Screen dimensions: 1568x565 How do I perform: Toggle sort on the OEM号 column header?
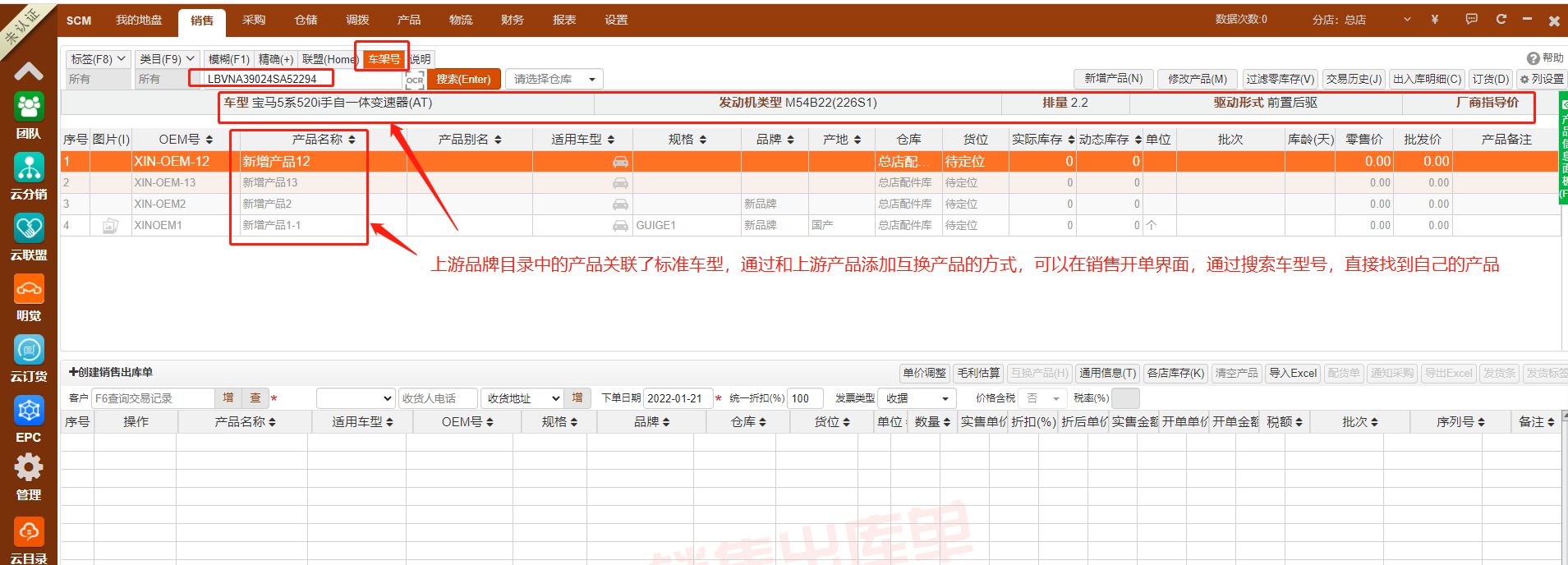pos(186,140)
